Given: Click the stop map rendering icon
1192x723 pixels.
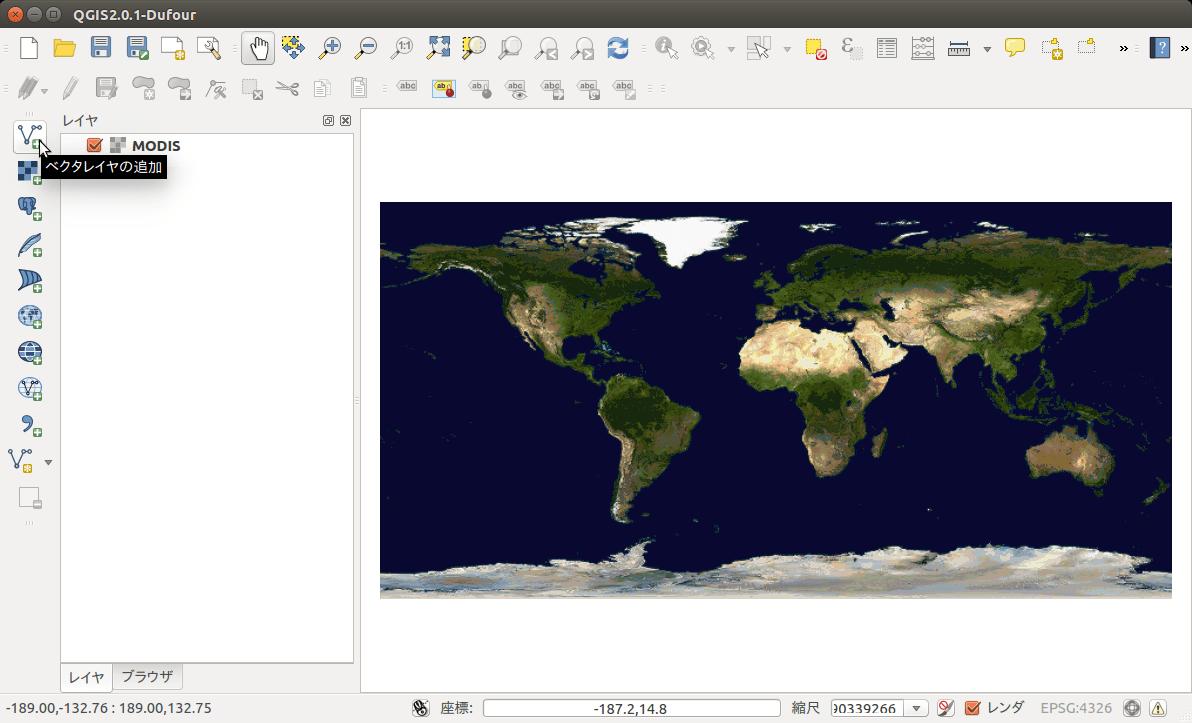Looking at the screenshot, I should pos(945,708).
